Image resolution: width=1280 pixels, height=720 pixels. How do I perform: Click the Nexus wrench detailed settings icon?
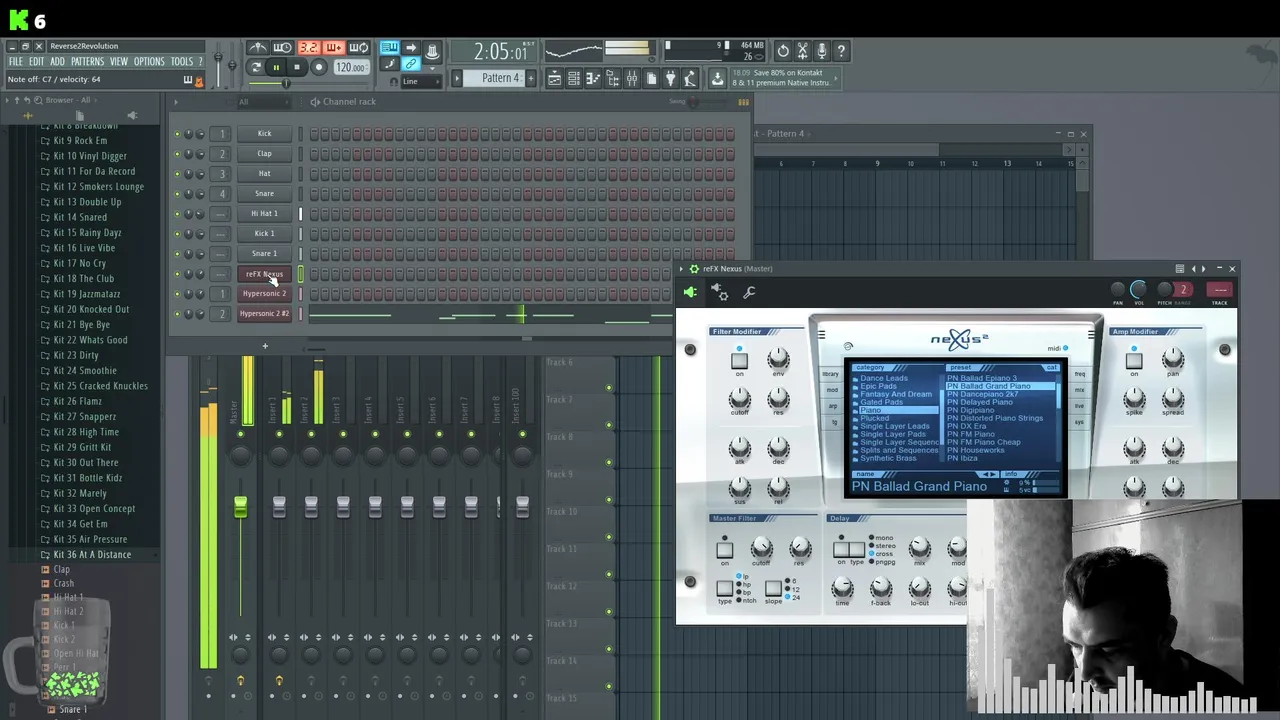pos(749,292)
